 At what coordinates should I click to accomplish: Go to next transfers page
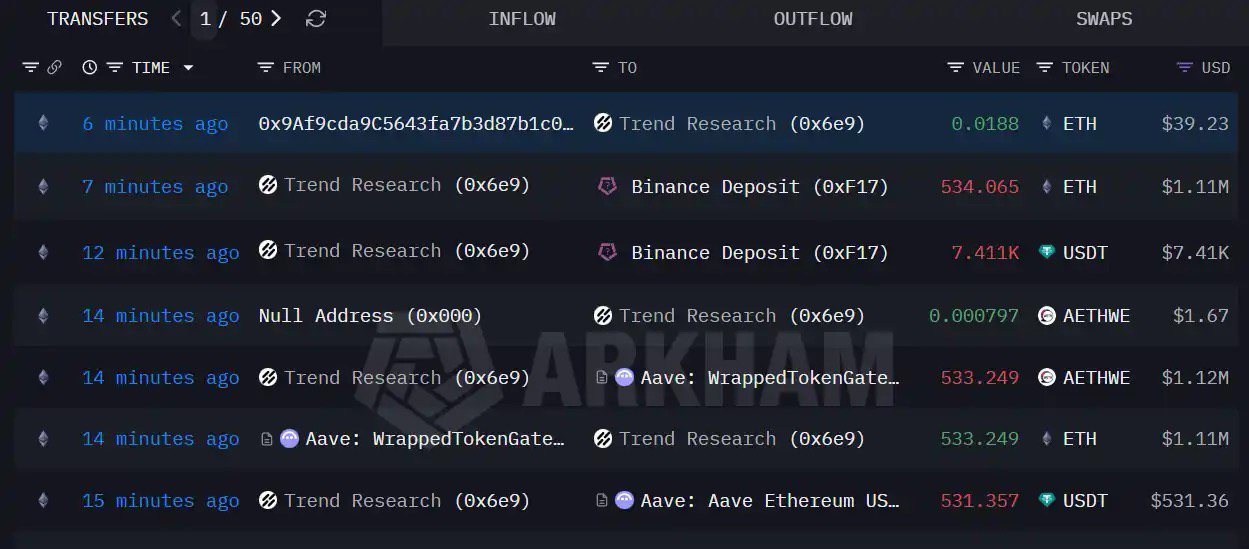pyautogui.click(x=276, y=19)
